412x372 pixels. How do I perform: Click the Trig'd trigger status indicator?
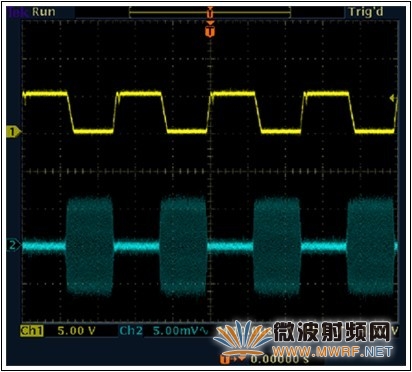click(x=366, y=12)
